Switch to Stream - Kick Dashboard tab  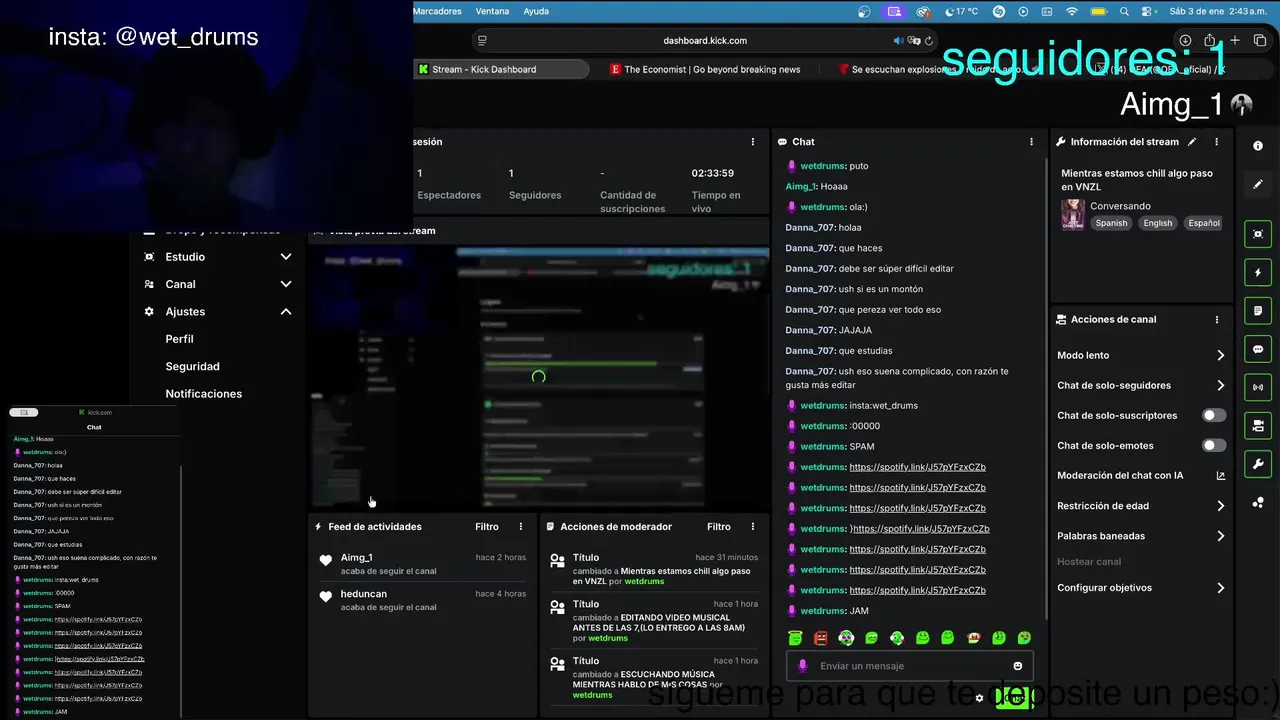pyautogui.click(x=501, y=70)
